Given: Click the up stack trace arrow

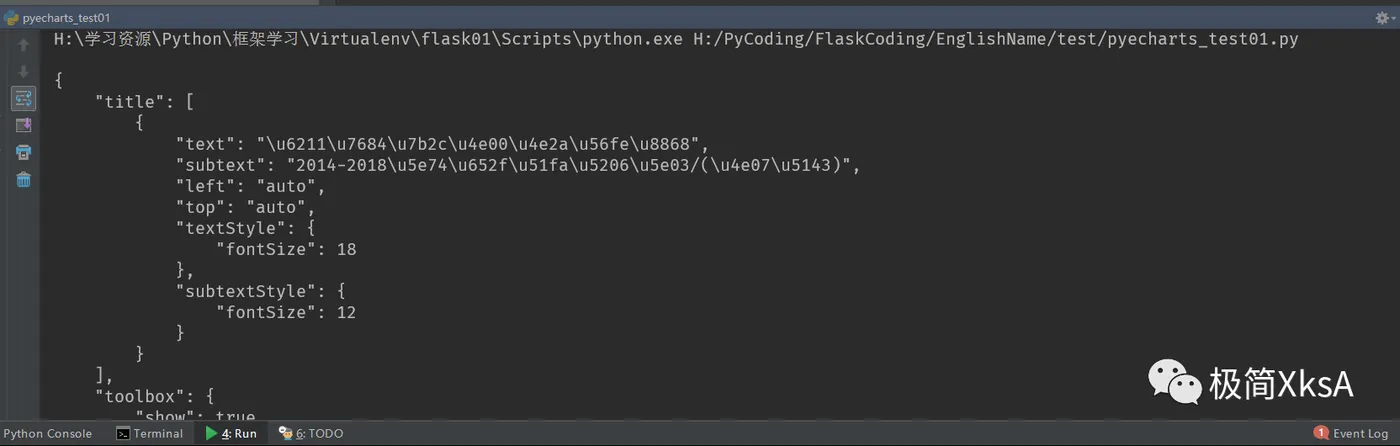Looking at the screenshot, I should (x=23, y=45).
